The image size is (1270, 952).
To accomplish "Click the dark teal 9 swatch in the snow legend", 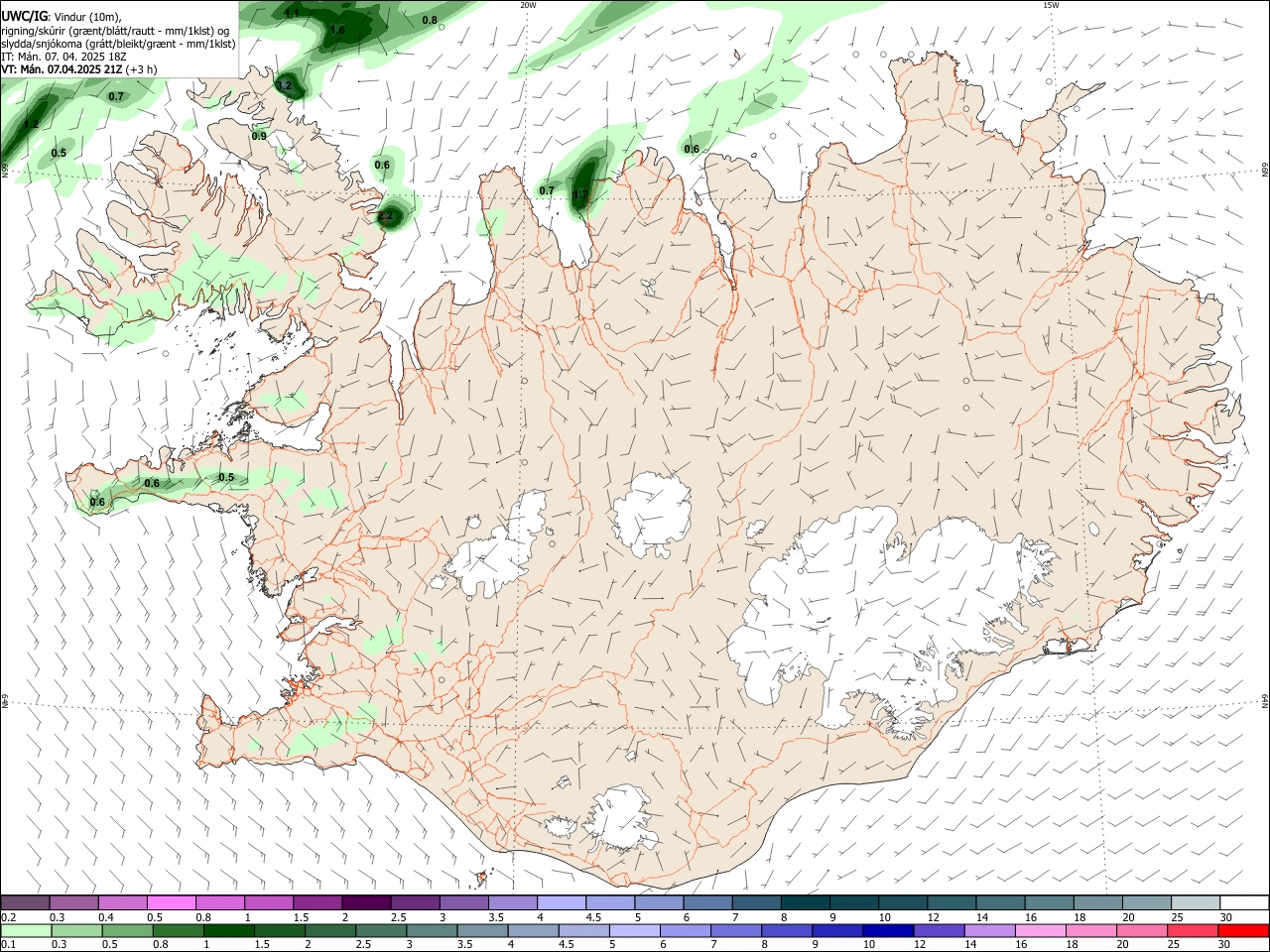I will click(x=853, y=902).
